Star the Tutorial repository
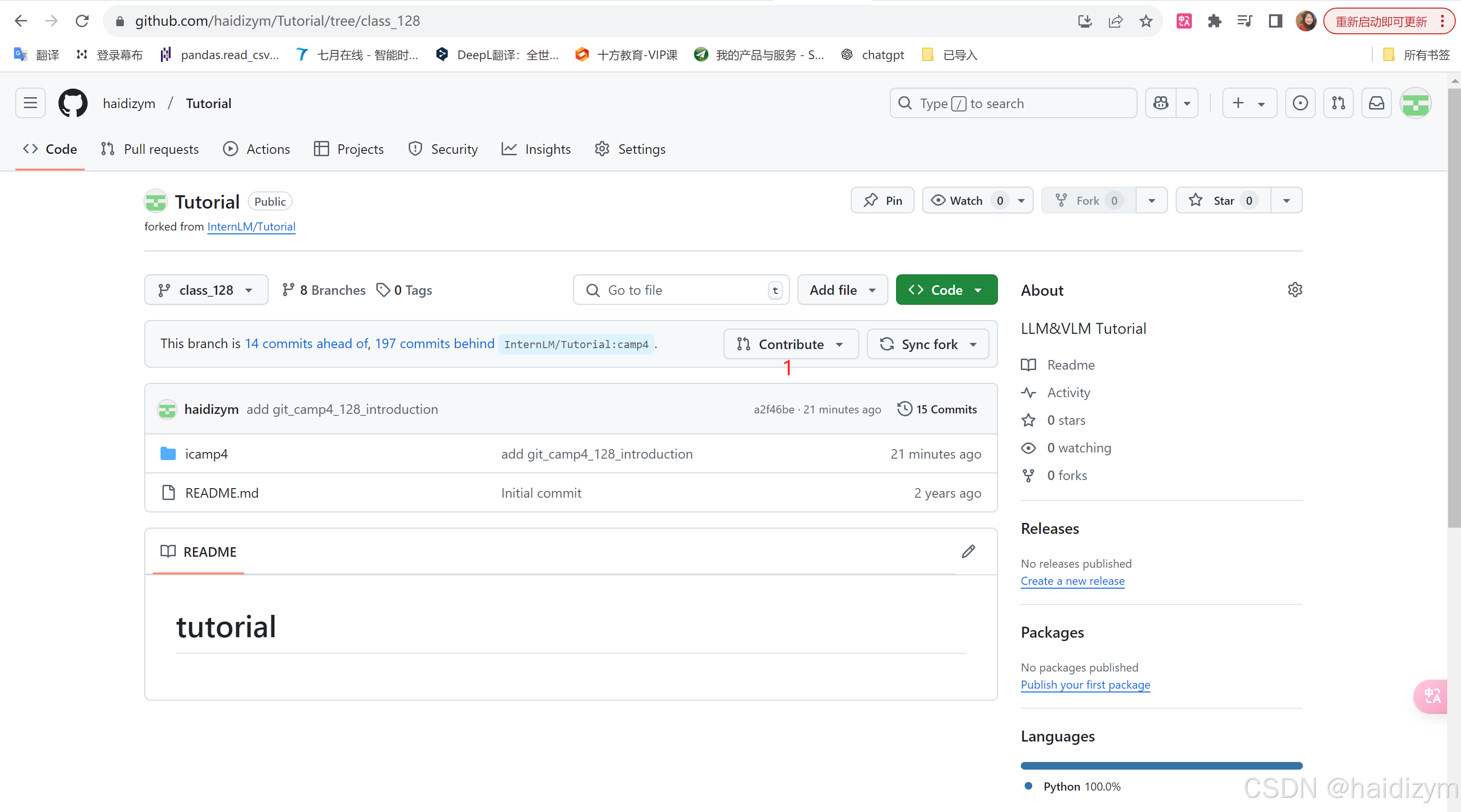The image size is (1461, 812). (1223, 200)
